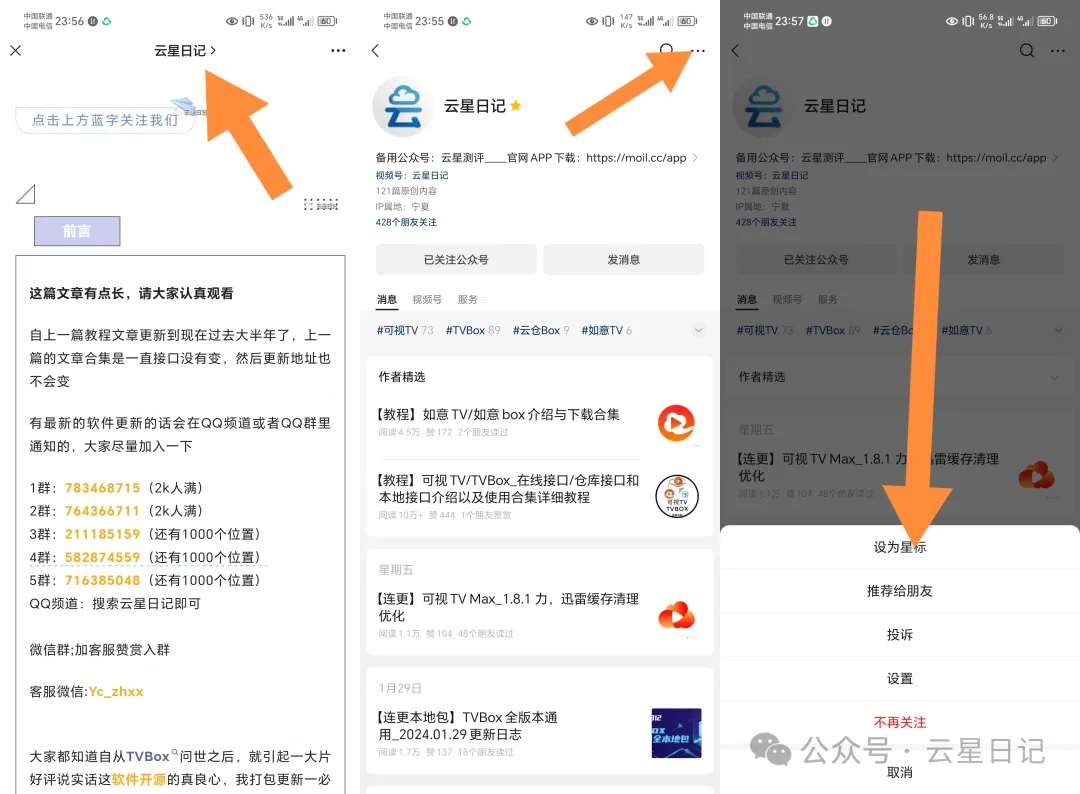
Task: Choose 推荐给朋友 in the action sheet
Action: [900, 591]
